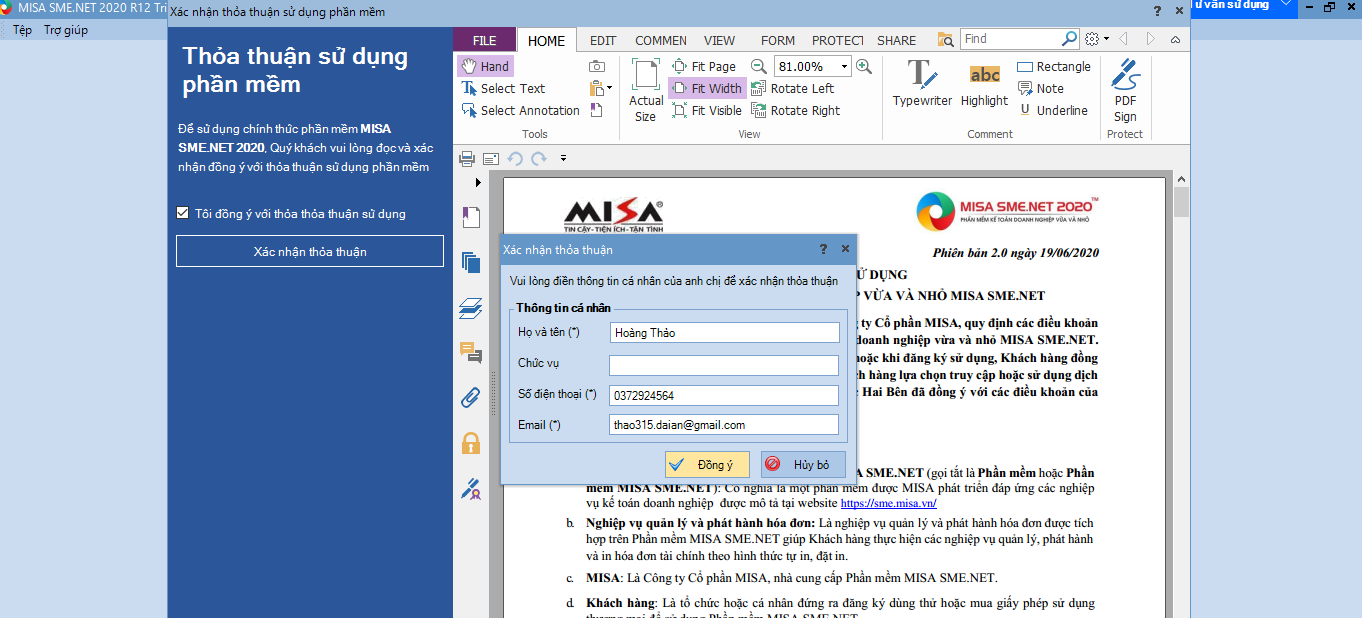Switch to the FORM tab
Screen dimensions: 1362x618
tap(778, 40)
